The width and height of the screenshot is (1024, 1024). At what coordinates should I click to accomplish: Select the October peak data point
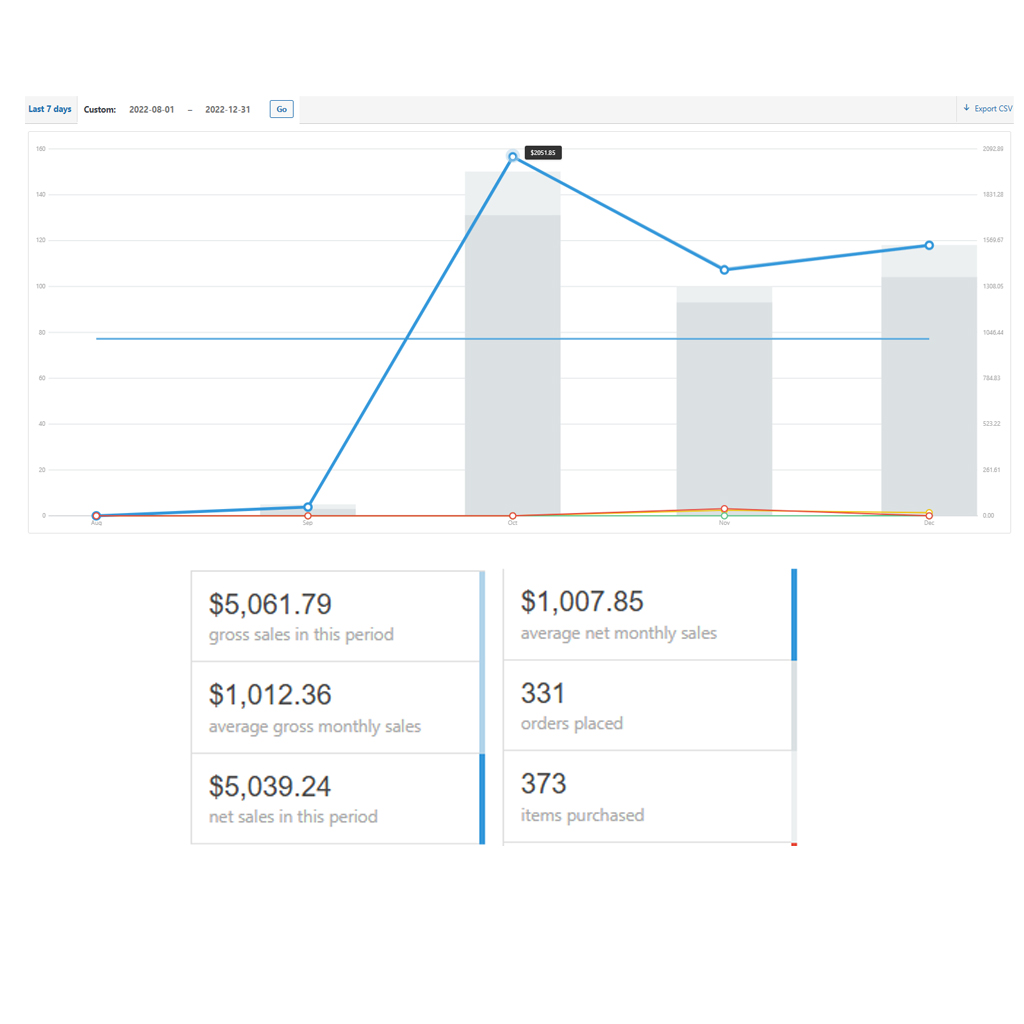click(x=513, y=156)
